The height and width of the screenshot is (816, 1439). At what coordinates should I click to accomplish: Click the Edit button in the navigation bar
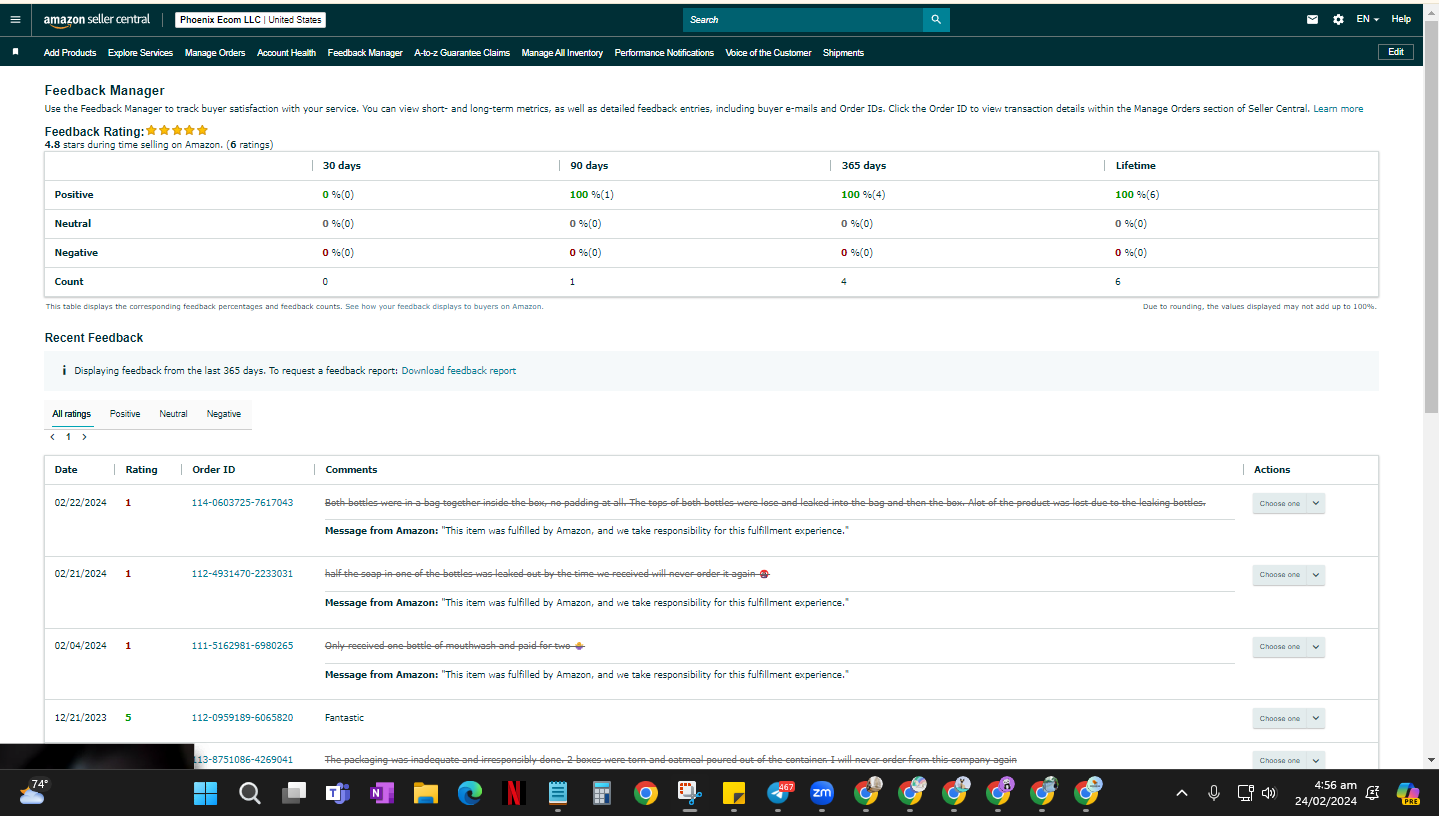coord(1396,52)
